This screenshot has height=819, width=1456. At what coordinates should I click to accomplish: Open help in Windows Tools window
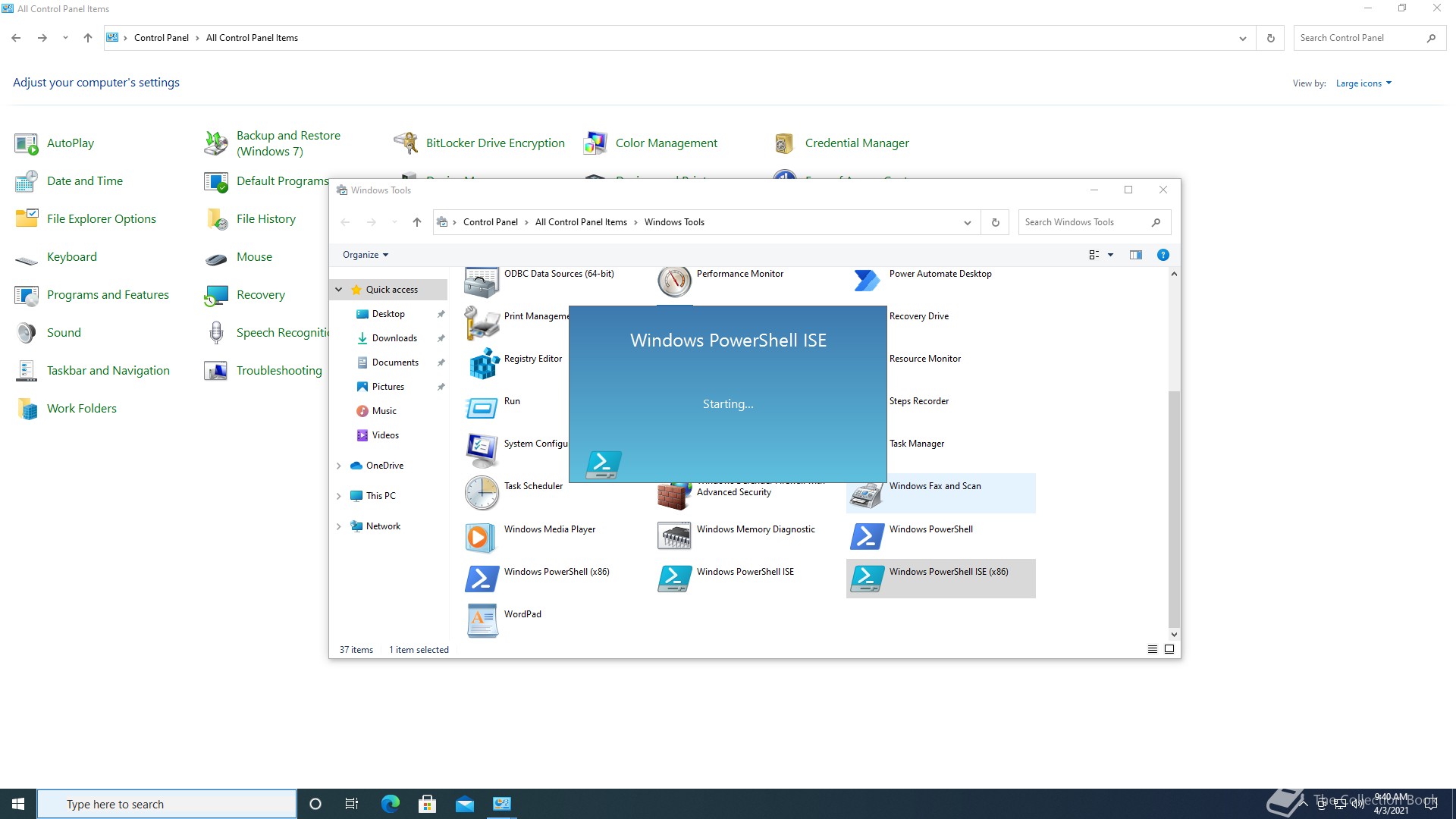pyautogui.click(x=1163, y=255)
